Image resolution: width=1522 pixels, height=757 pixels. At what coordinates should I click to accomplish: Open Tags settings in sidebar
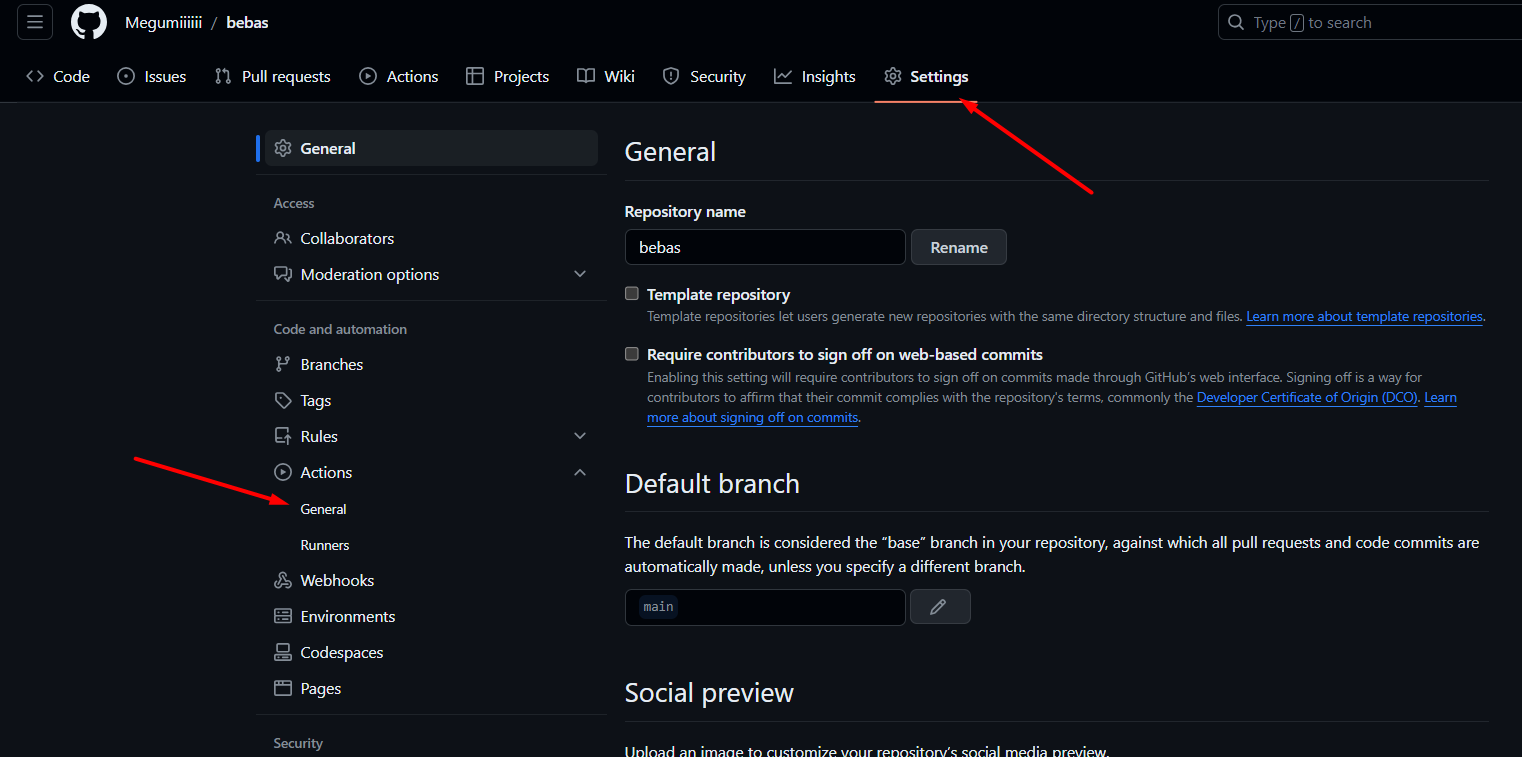(x=315, y=401)
